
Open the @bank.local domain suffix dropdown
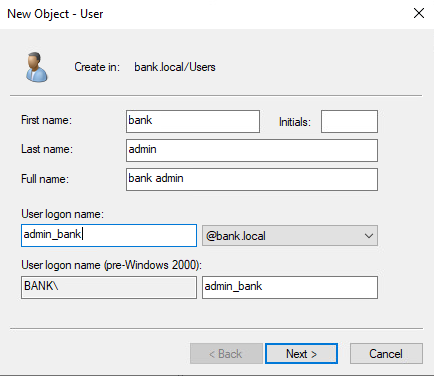[290, 236]
